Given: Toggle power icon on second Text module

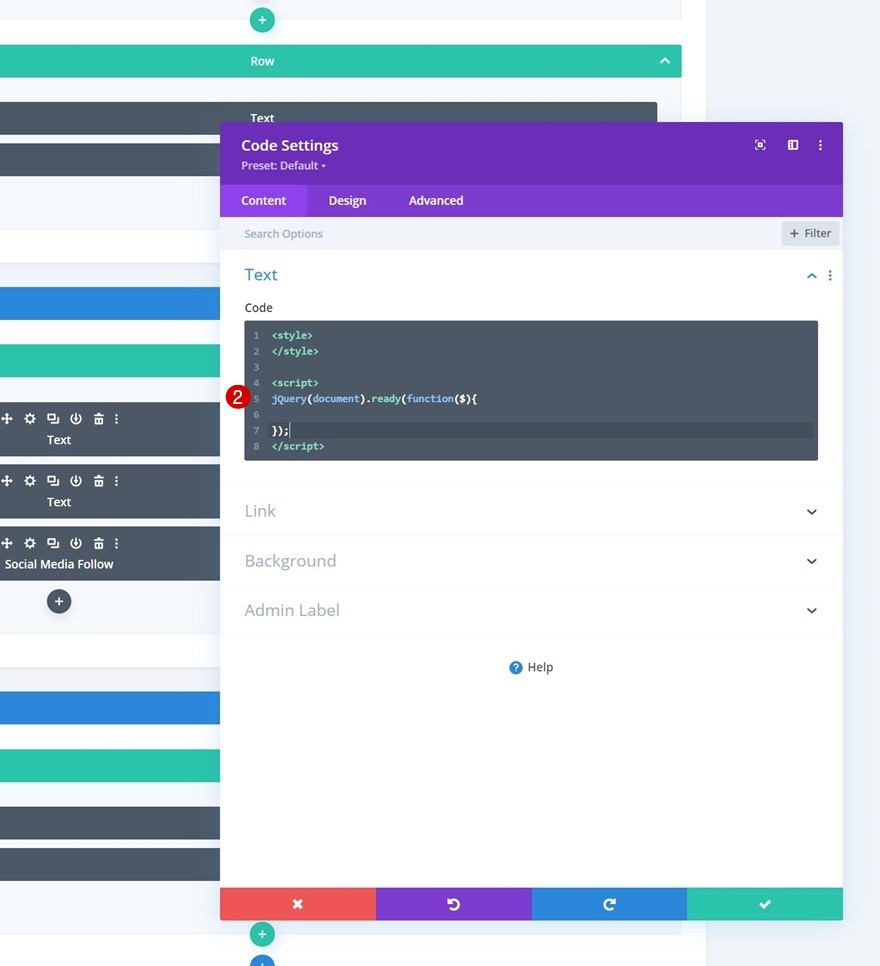Looking at the screenshot, I should pos(76,481).
